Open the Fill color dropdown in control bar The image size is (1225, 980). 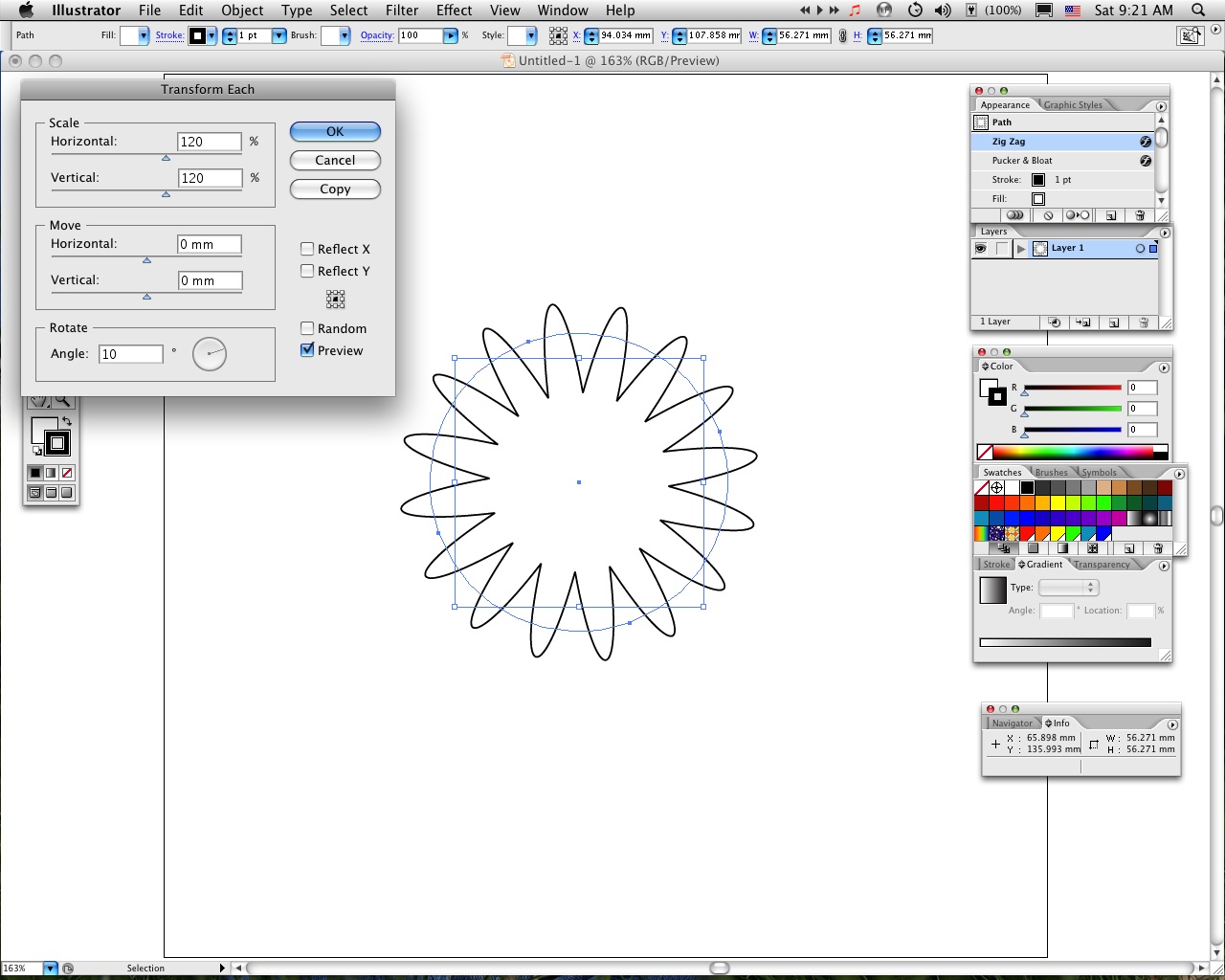pos(144,35)
